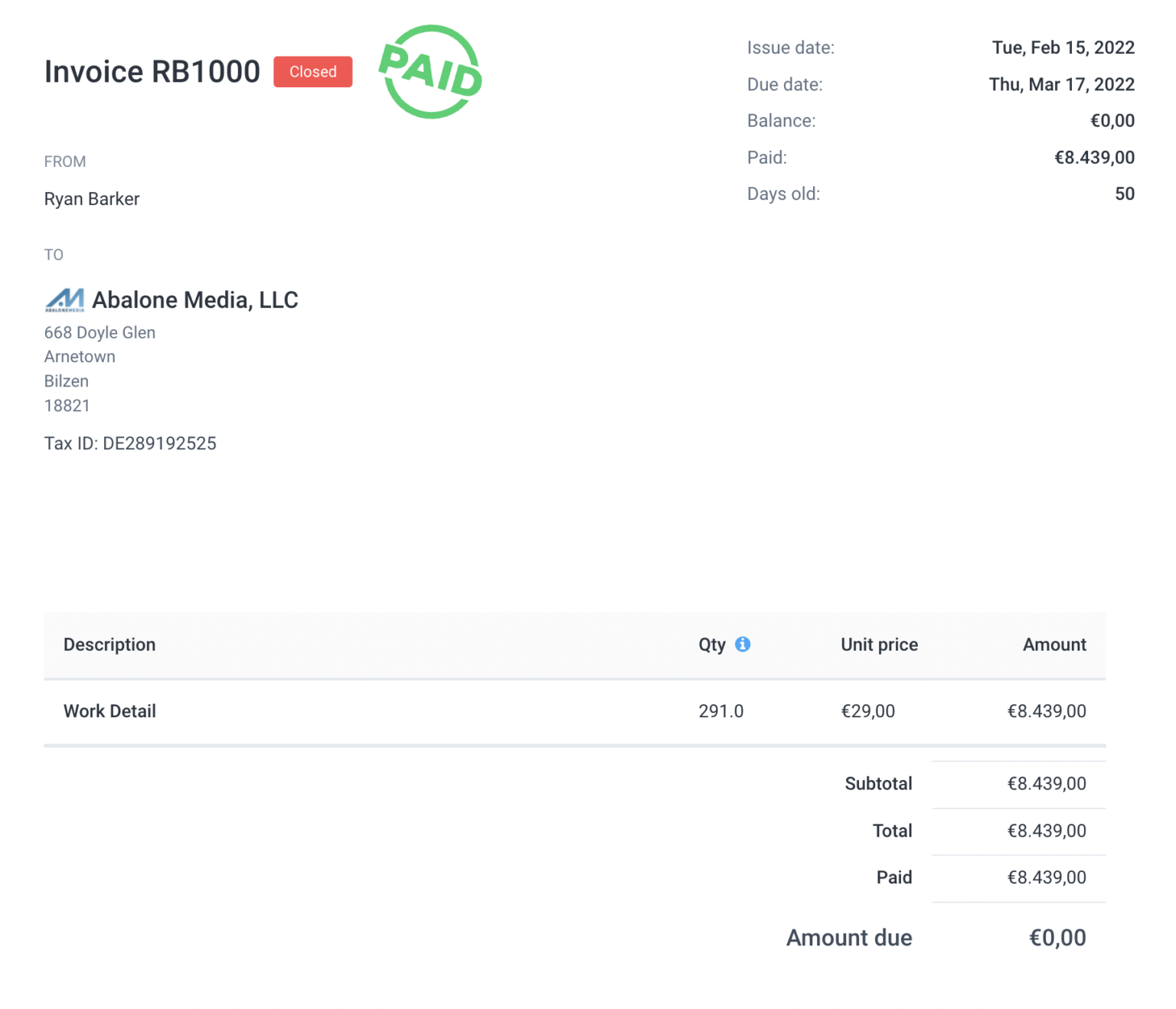Select the Work Detail line item

[109, 710]
